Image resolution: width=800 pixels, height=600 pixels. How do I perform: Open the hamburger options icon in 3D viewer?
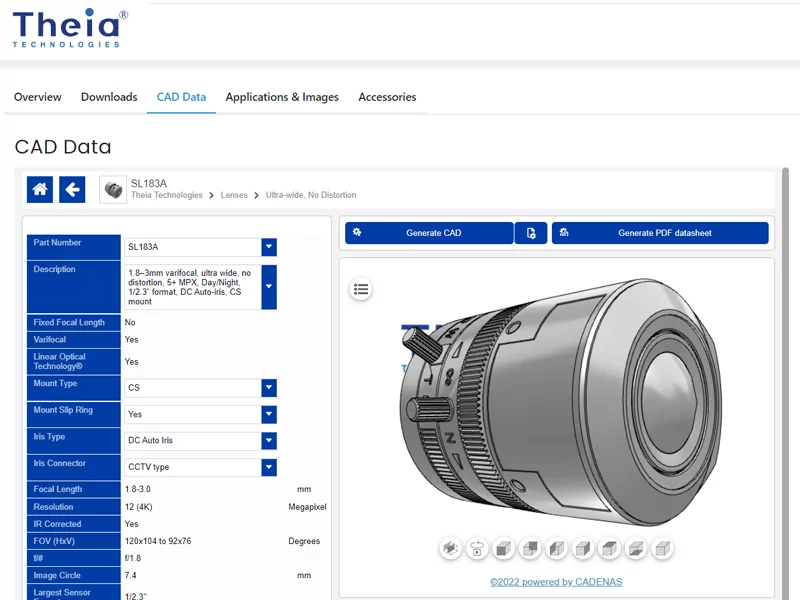[x=360, y=289]
